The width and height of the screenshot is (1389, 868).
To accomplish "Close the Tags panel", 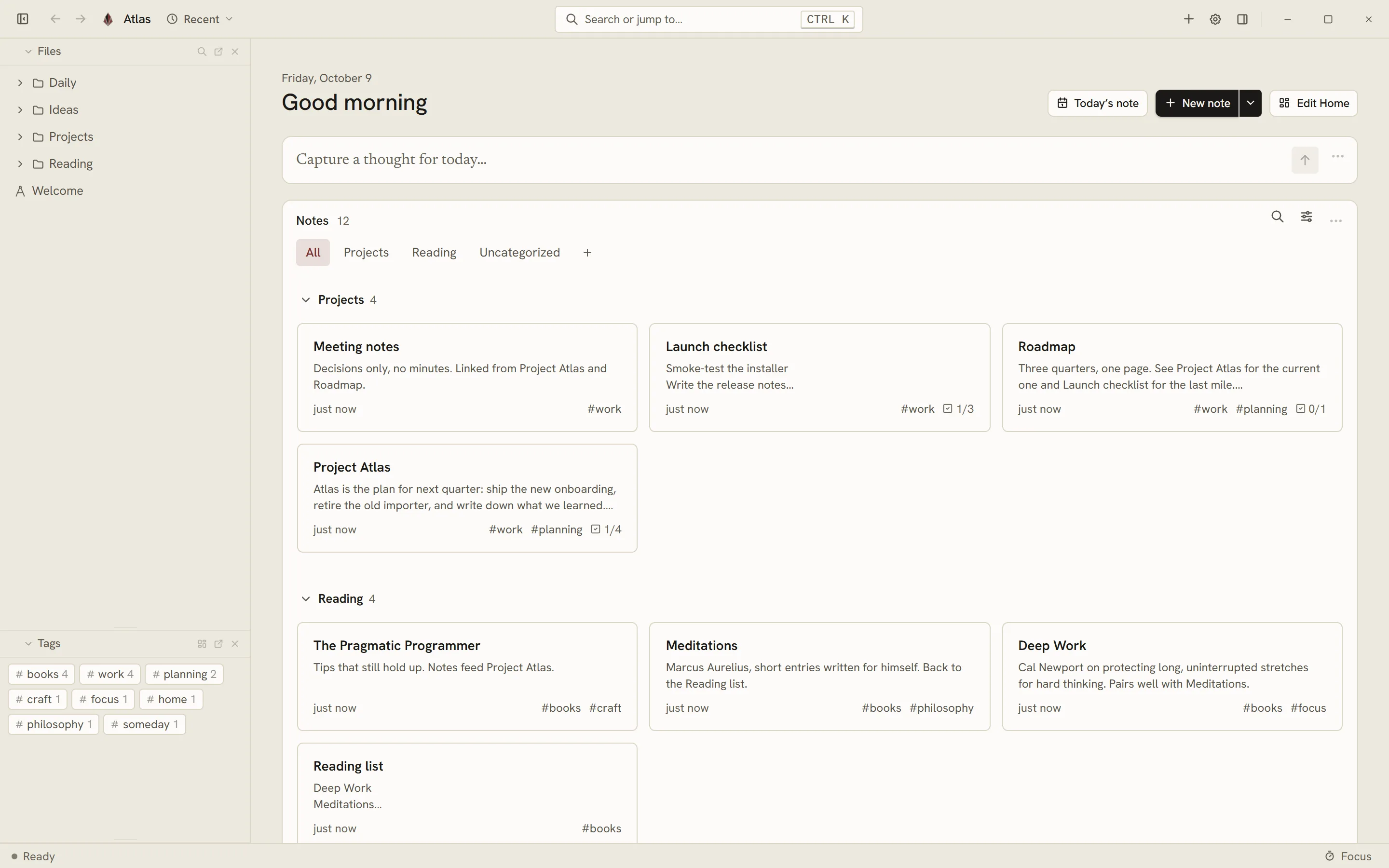I will [235, 644].
